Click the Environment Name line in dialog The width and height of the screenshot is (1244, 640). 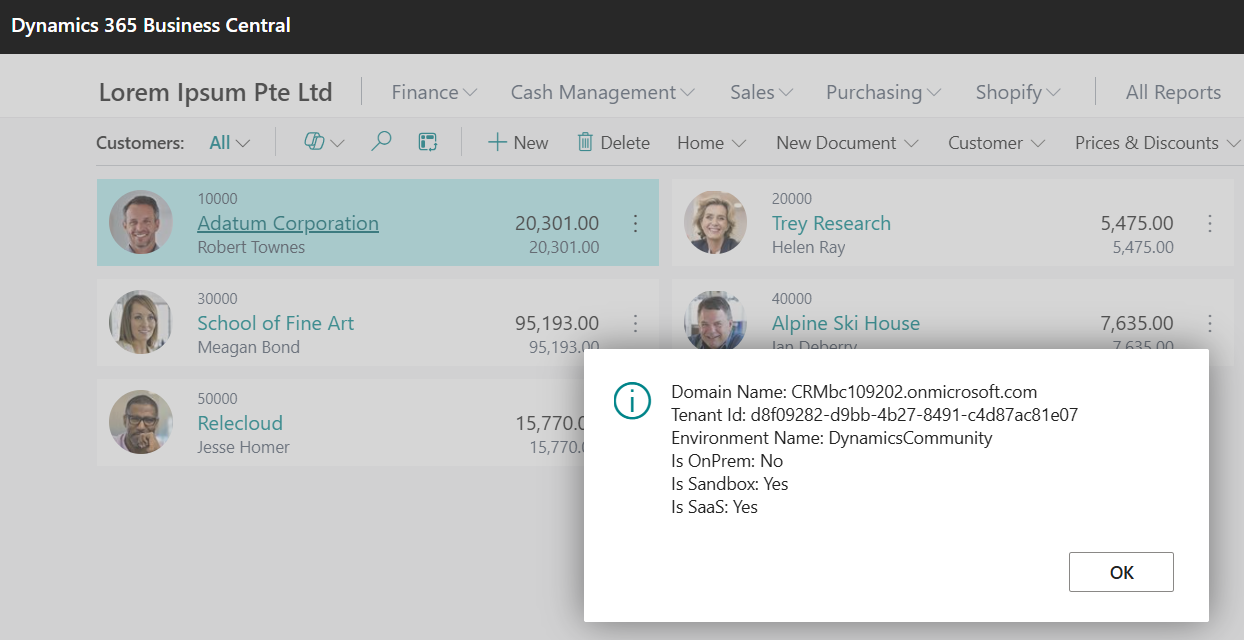coord(831,437)
